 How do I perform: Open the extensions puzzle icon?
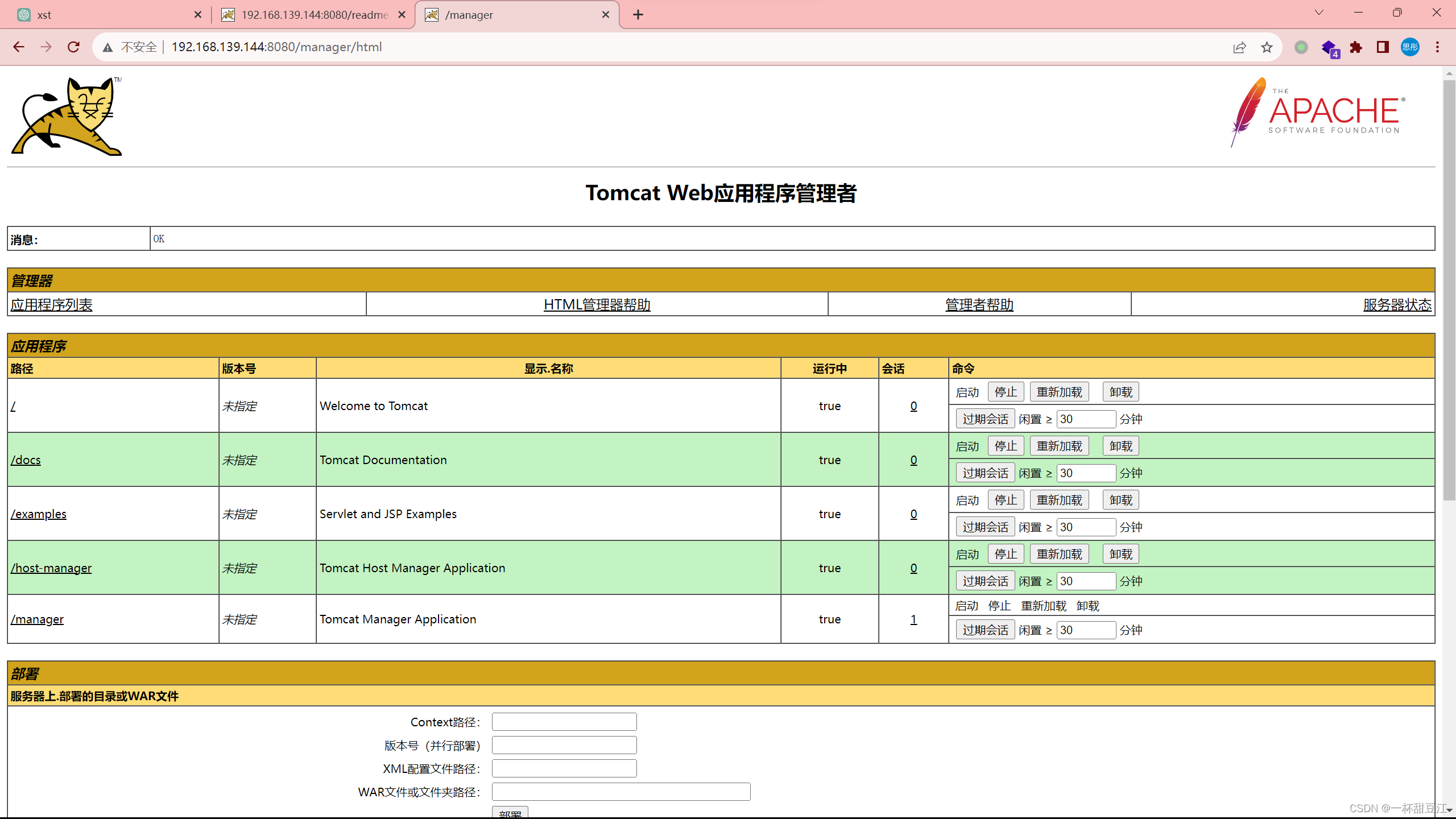point(1356,47)
